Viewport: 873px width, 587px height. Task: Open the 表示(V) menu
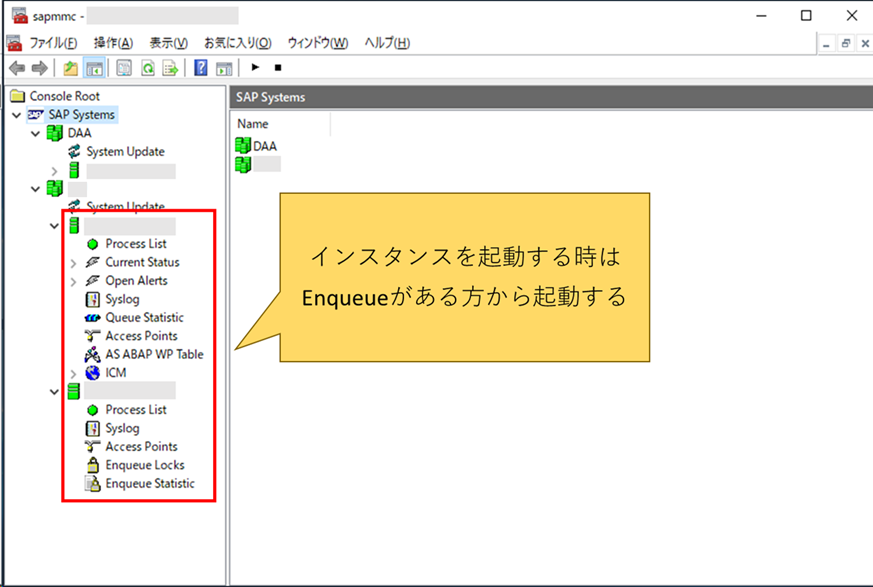click(x=168, y=43)
